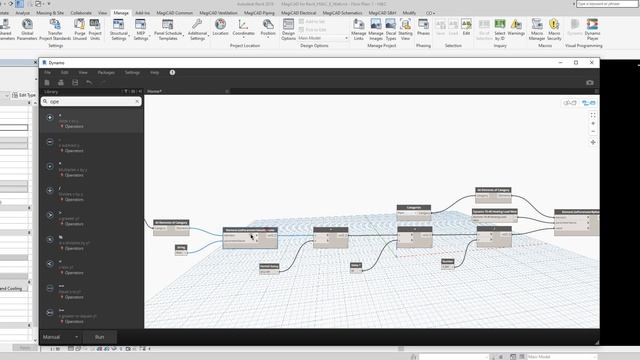
Task: Launch Dynamo Player
Action: 592,29
